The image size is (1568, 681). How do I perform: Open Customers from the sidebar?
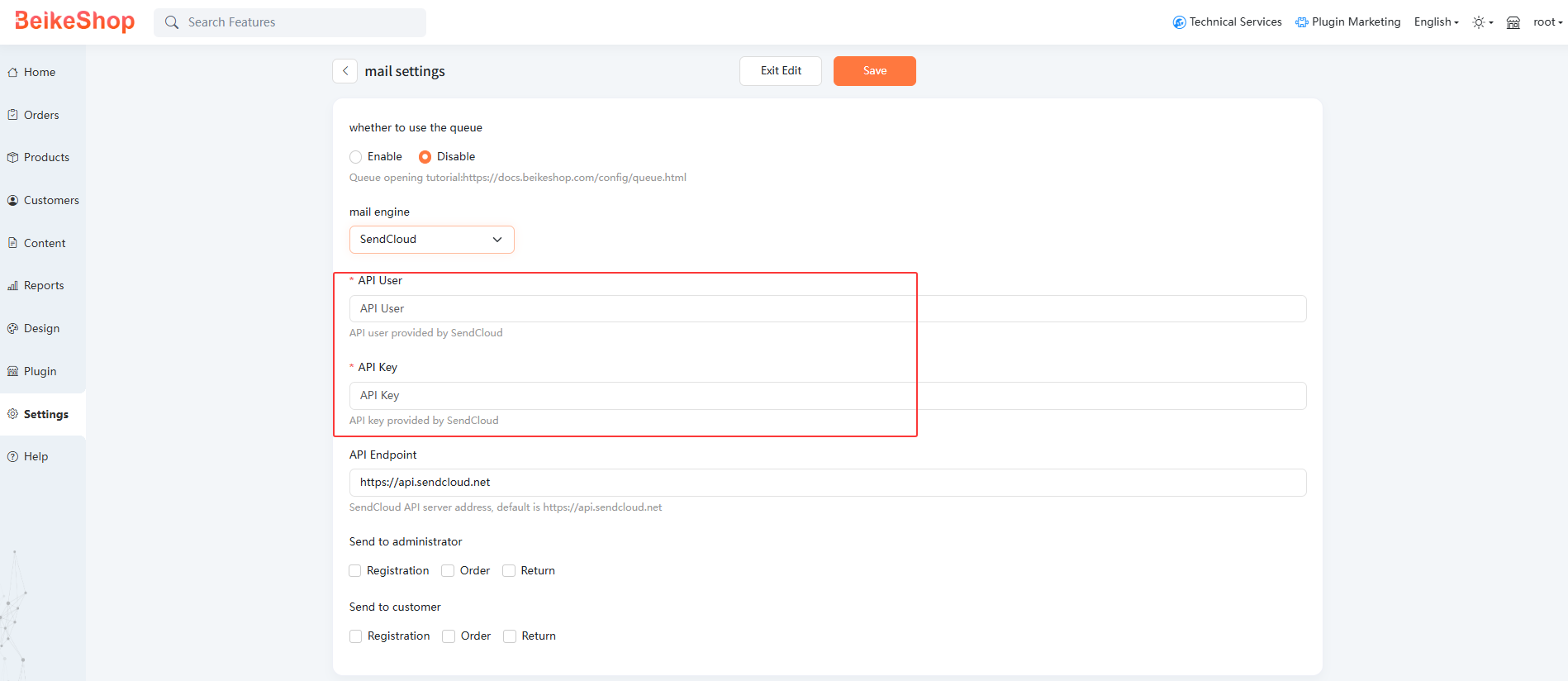pos(51,201)
